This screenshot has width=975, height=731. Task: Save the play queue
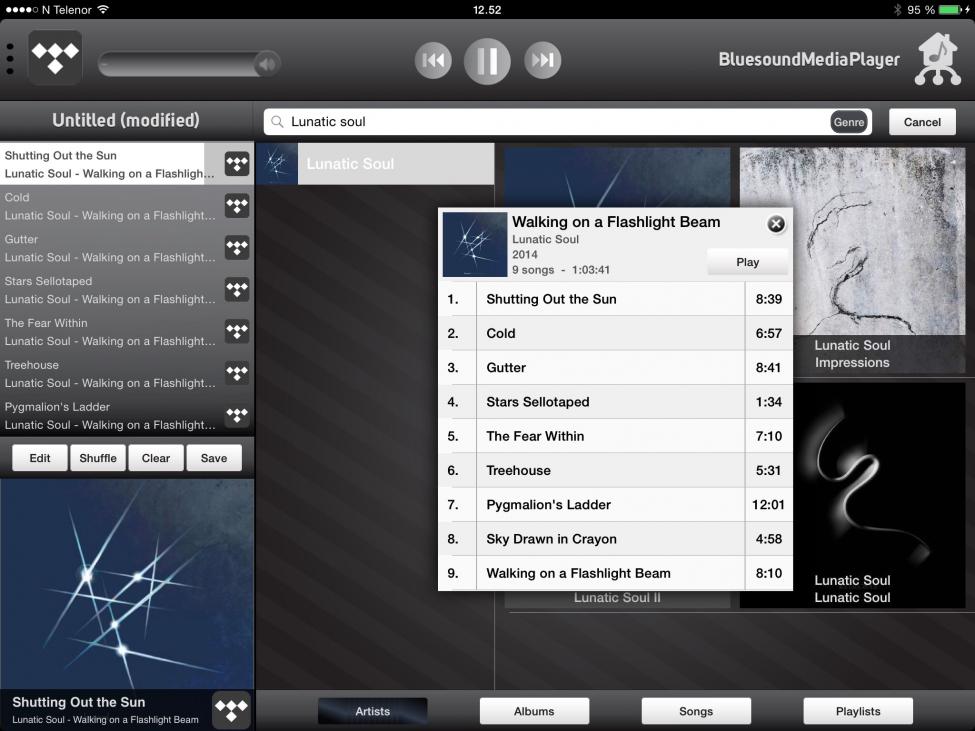point(214,458)
